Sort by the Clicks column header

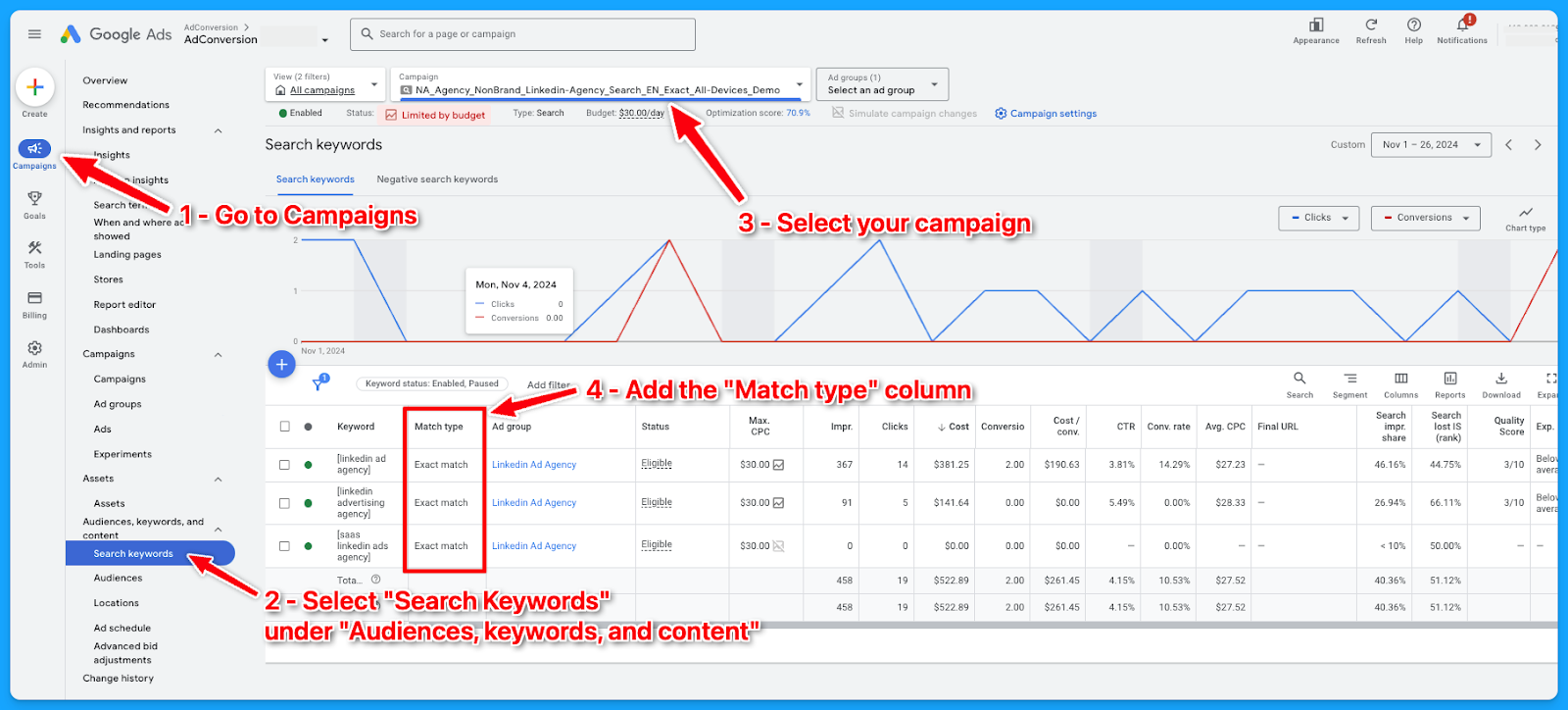click(x=895, y=427)
